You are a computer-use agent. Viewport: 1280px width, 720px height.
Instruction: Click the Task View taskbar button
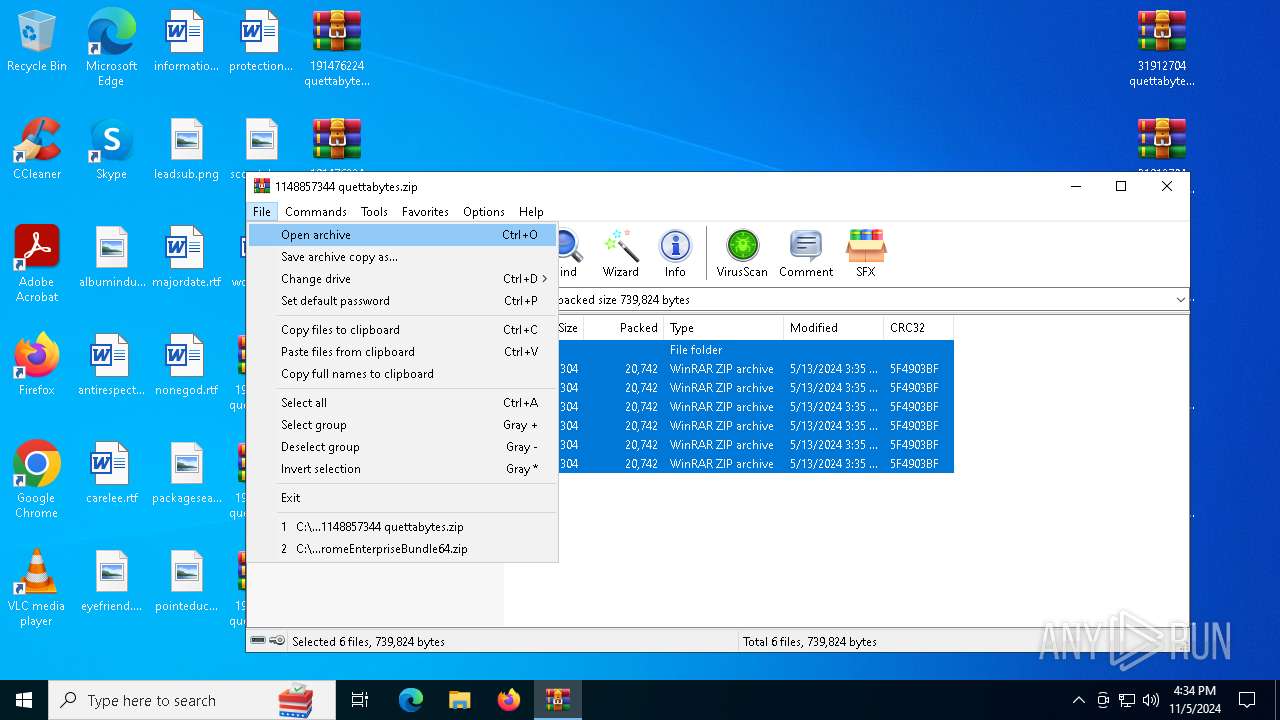(360, 700)
